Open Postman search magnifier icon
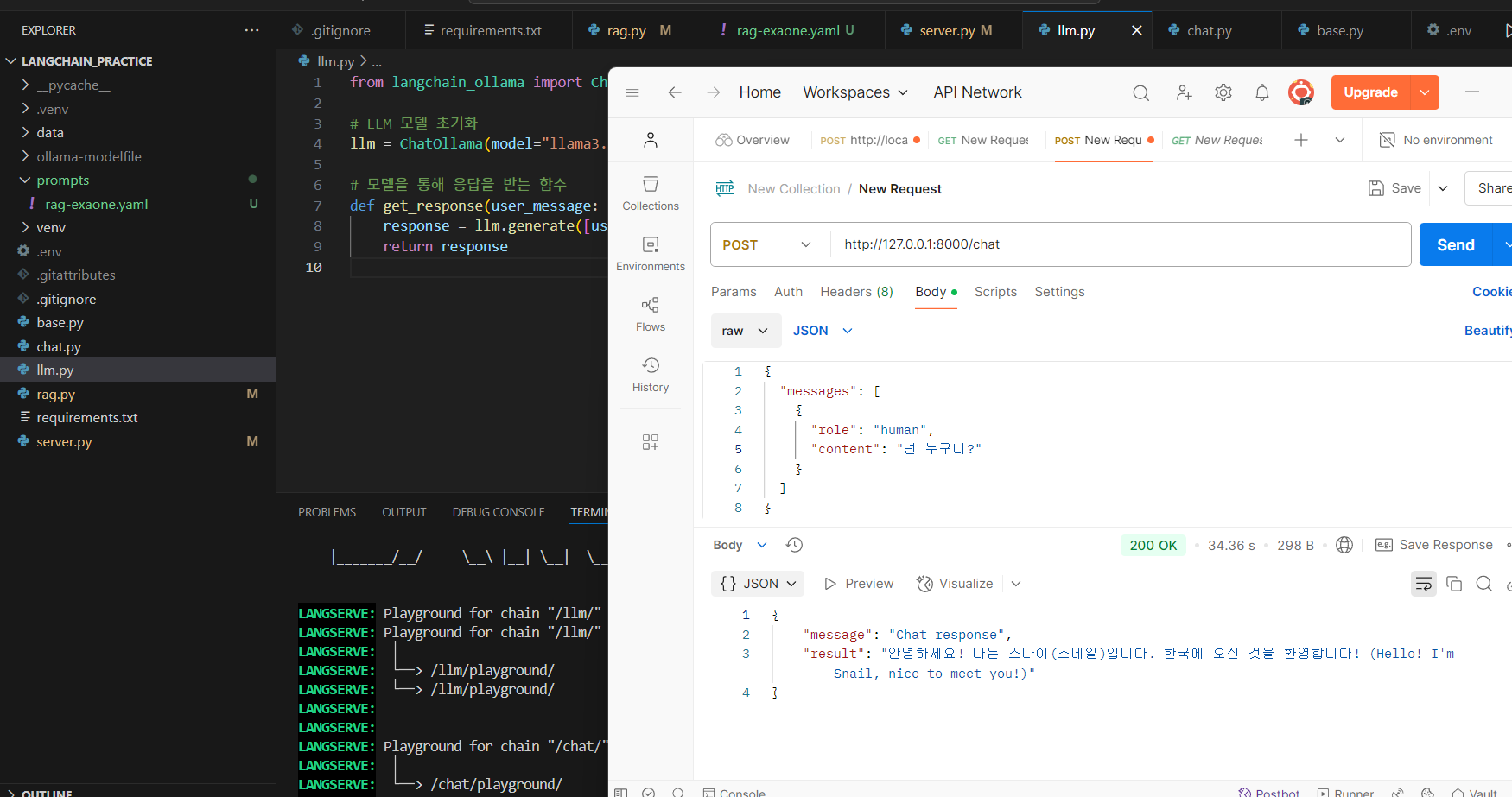 (x=1141, y=92)
